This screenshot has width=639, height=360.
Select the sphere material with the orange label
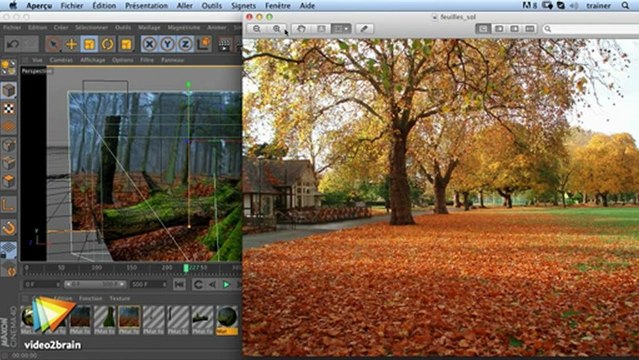click(x=227, y=320)
